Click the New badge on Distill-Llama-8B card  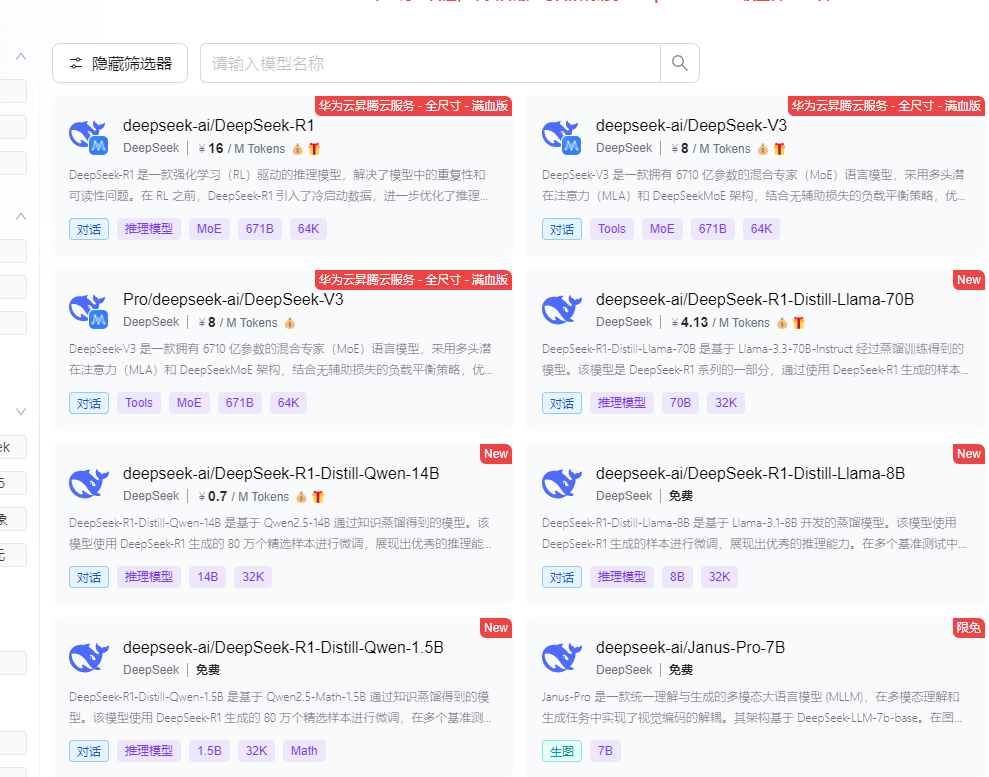coord(969,454)
